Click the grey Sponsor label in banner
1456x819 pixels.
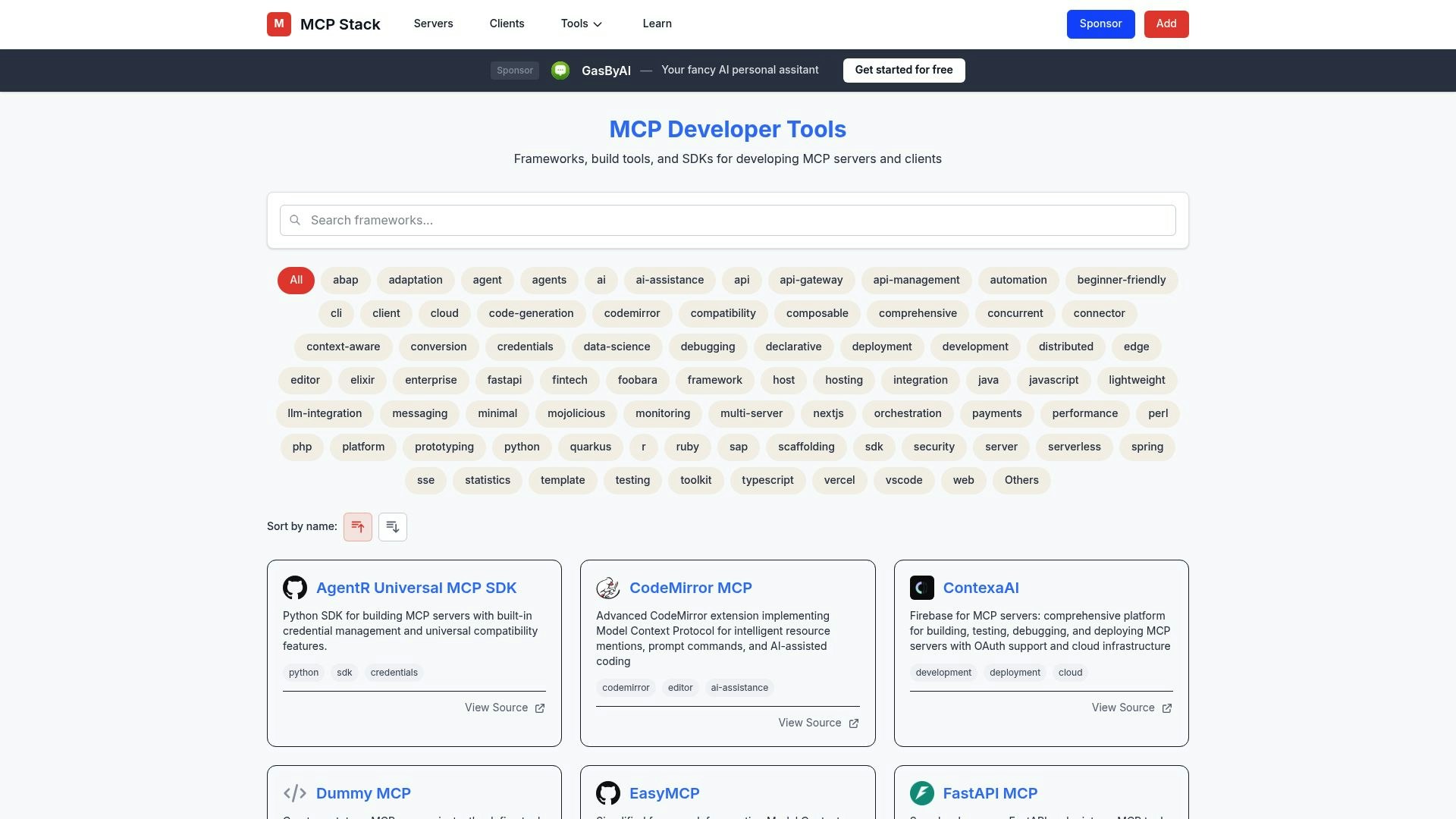pos(515,71)
